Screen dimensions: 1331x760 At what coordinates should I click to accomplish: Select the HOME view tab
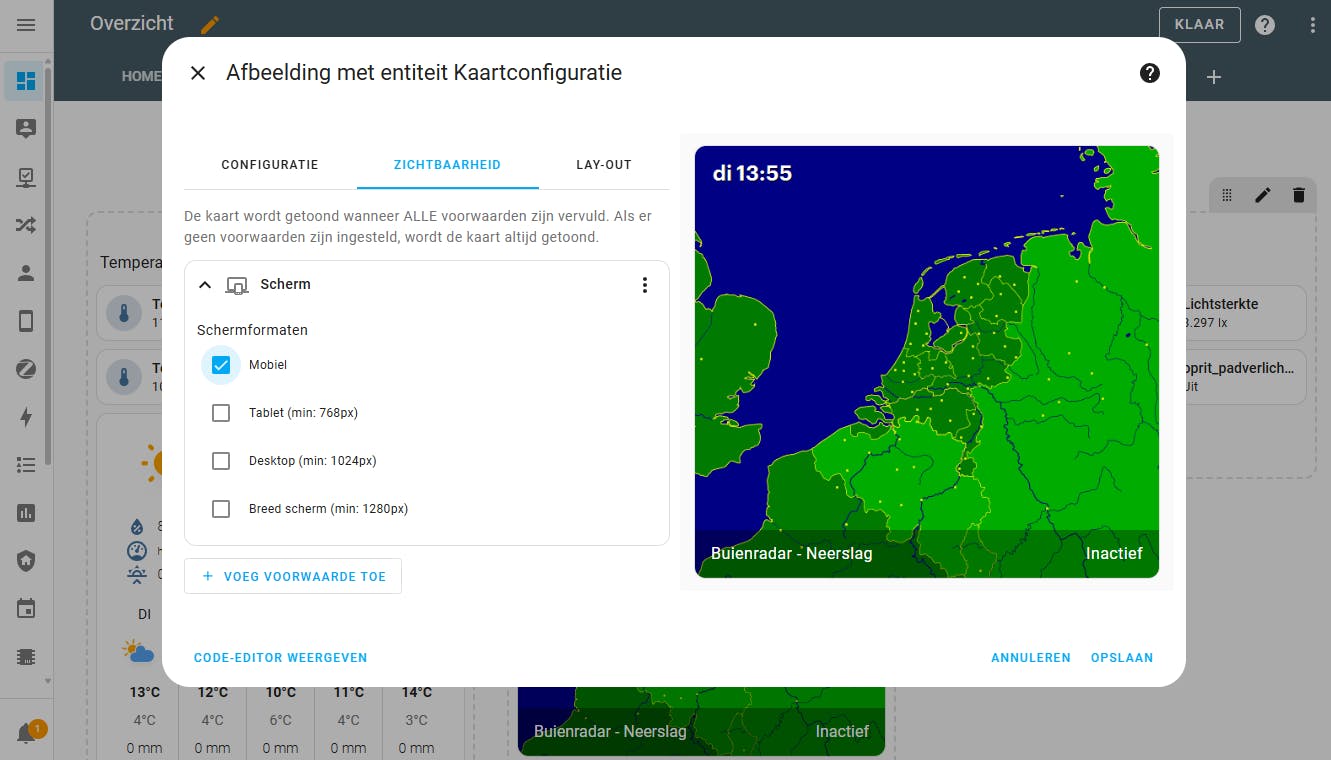coord(141,77)
